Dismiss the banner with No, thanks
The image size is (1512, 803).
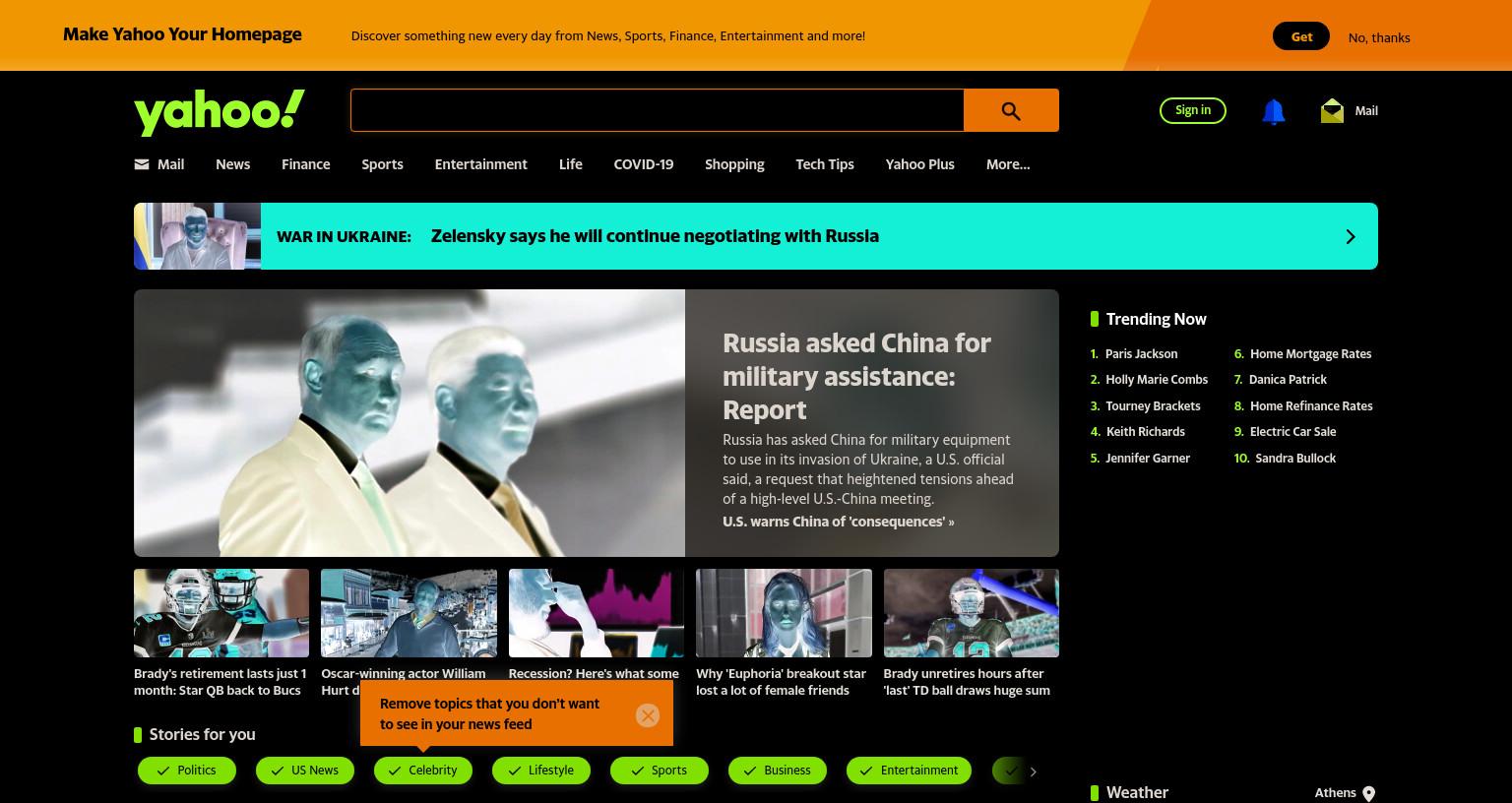pos(1379,37)
